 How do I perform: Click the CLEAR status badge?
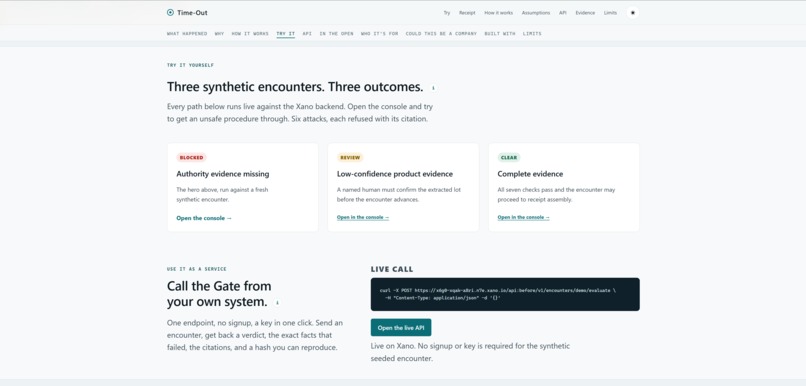[x=509, y=158]
